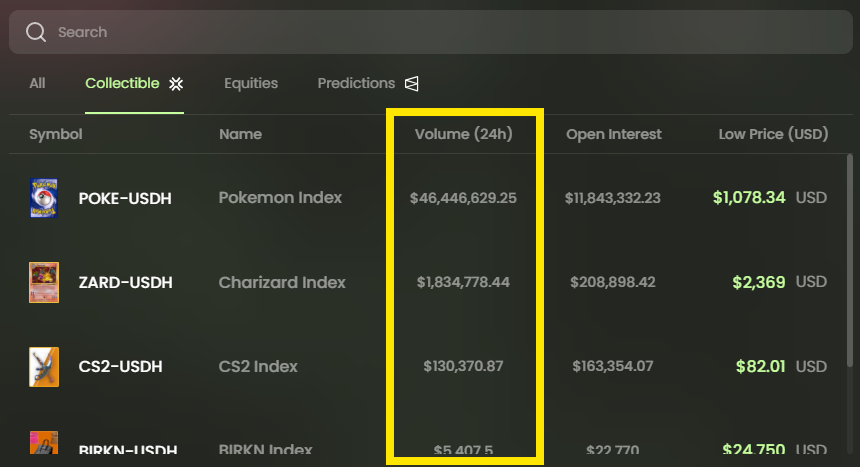Click low price $82.01
The width and height of the screenshot is (860, 467).
pyautogui.click(x=761, y=366)
